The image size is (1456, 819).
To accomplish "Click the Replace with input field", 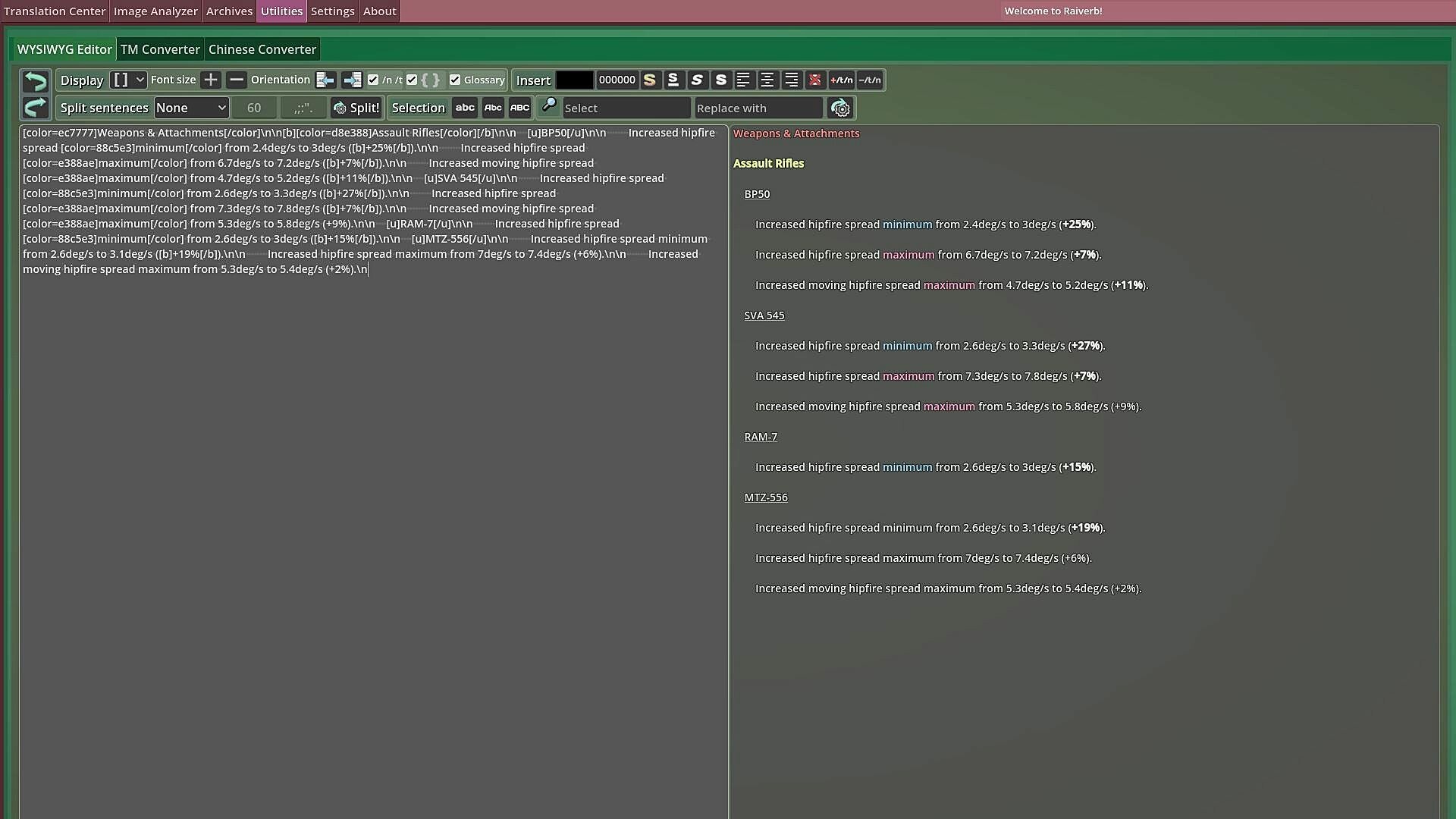I will pos(758,108).
